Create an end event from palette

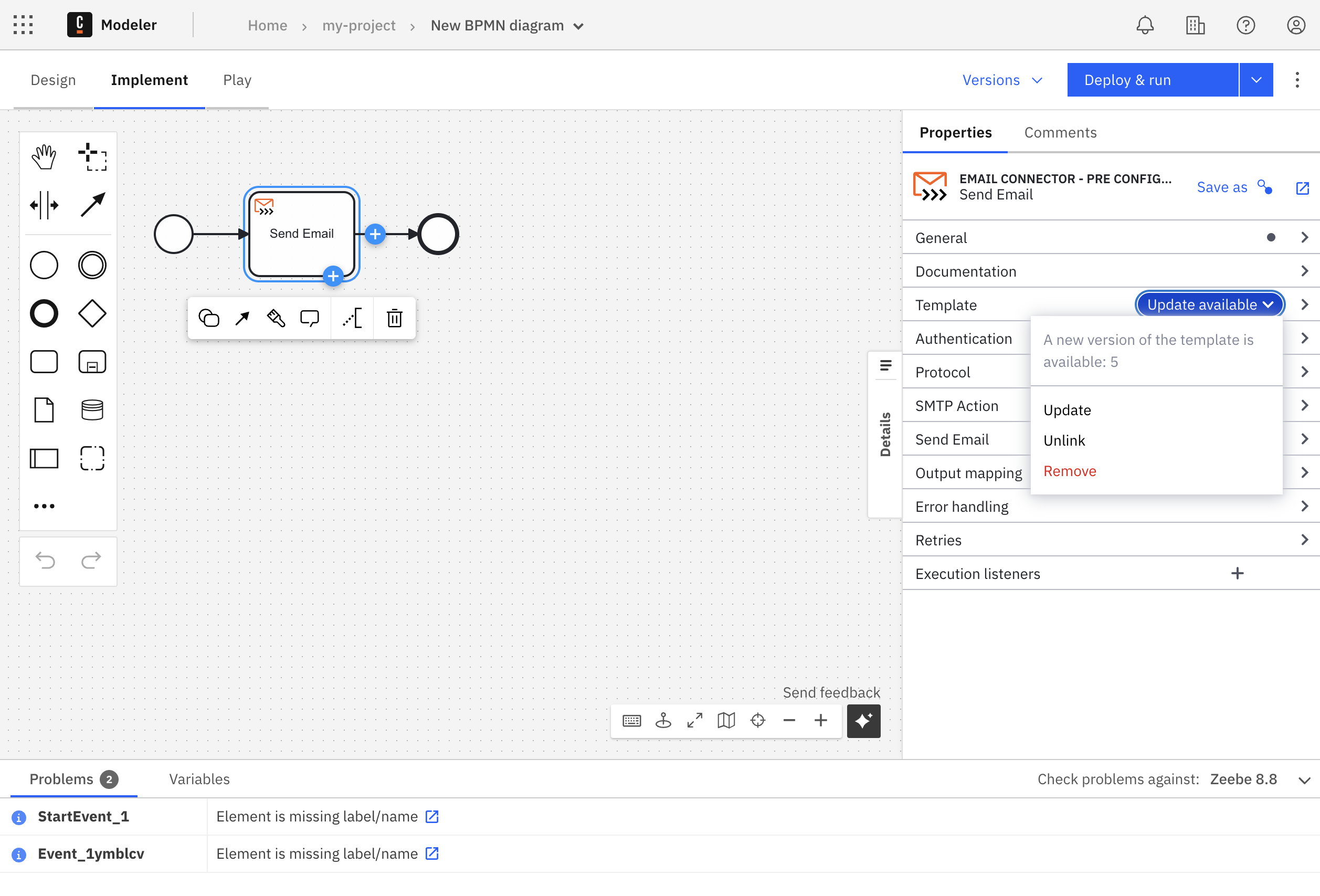(44, 314)
